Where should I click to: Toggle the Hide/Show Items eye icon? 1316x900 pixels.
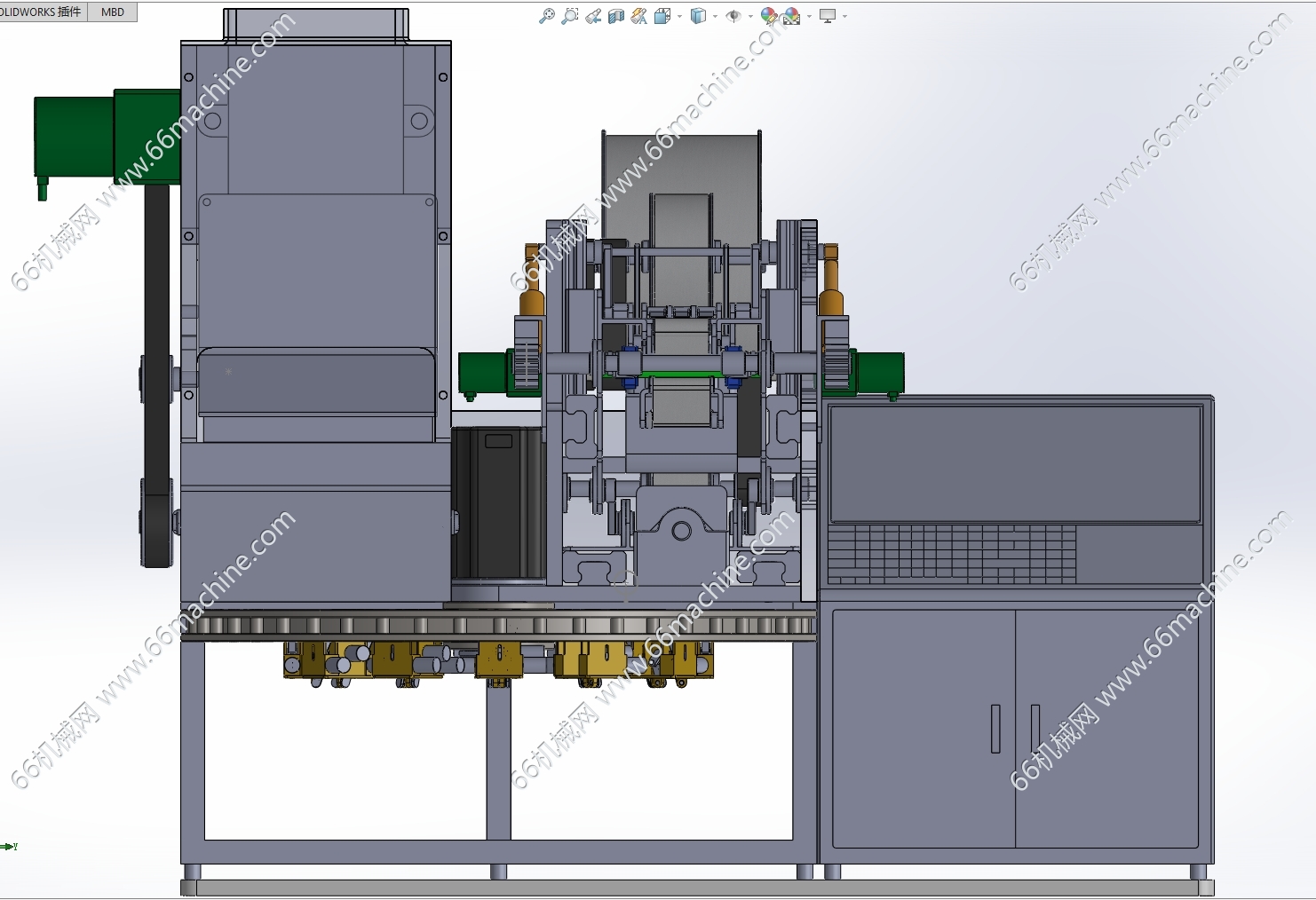tap(733, 16)
